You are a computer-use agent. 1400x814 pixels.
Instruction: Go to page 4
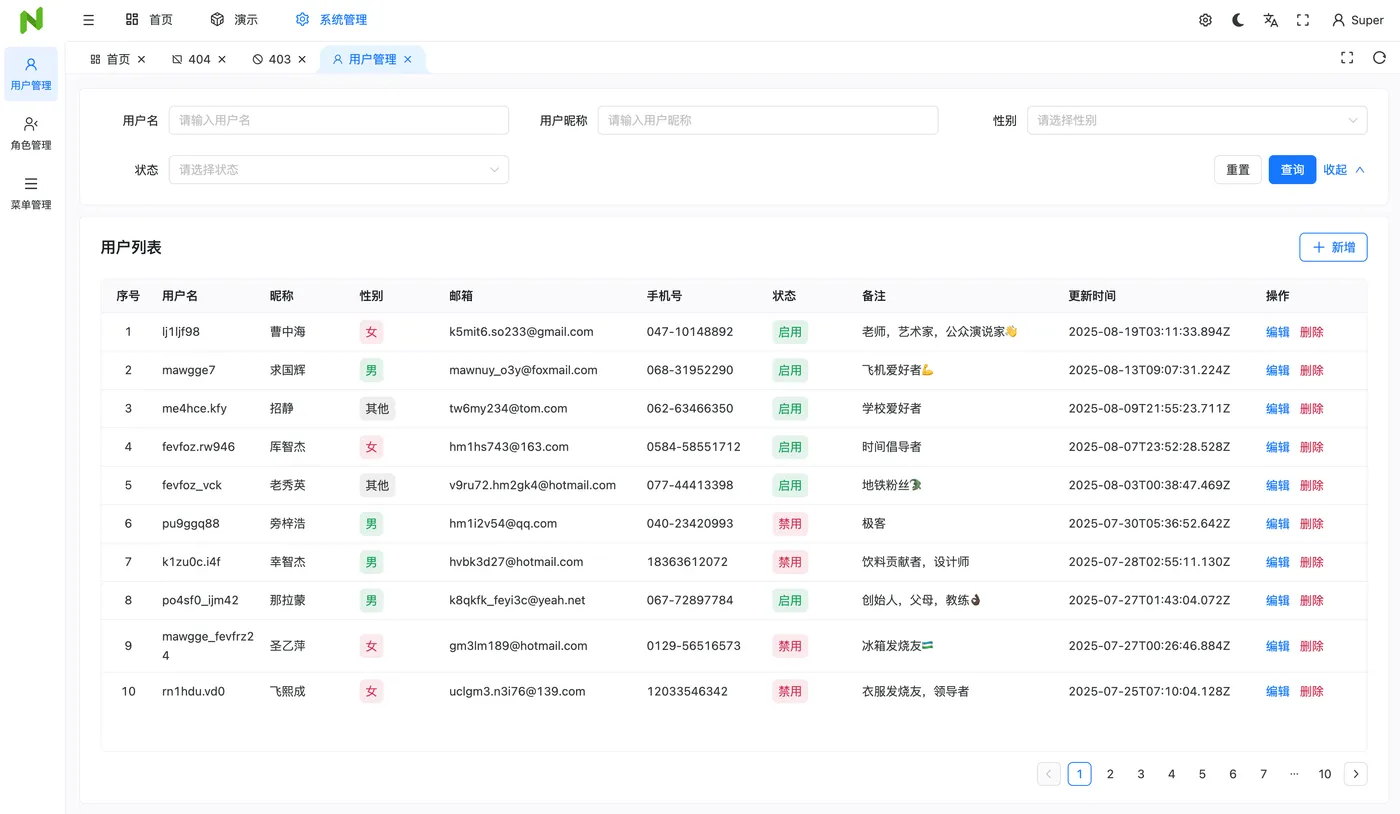[1171, 774]
